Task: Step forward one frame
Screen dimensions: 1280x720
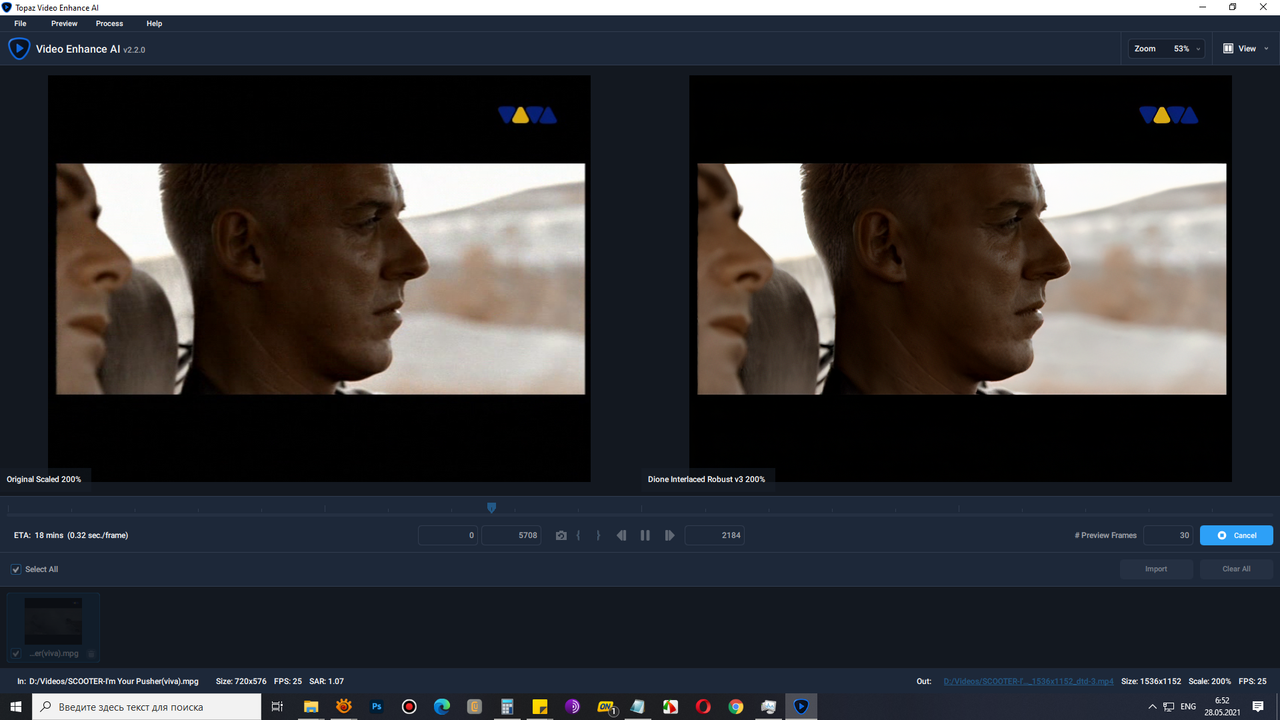Action: 669,536
